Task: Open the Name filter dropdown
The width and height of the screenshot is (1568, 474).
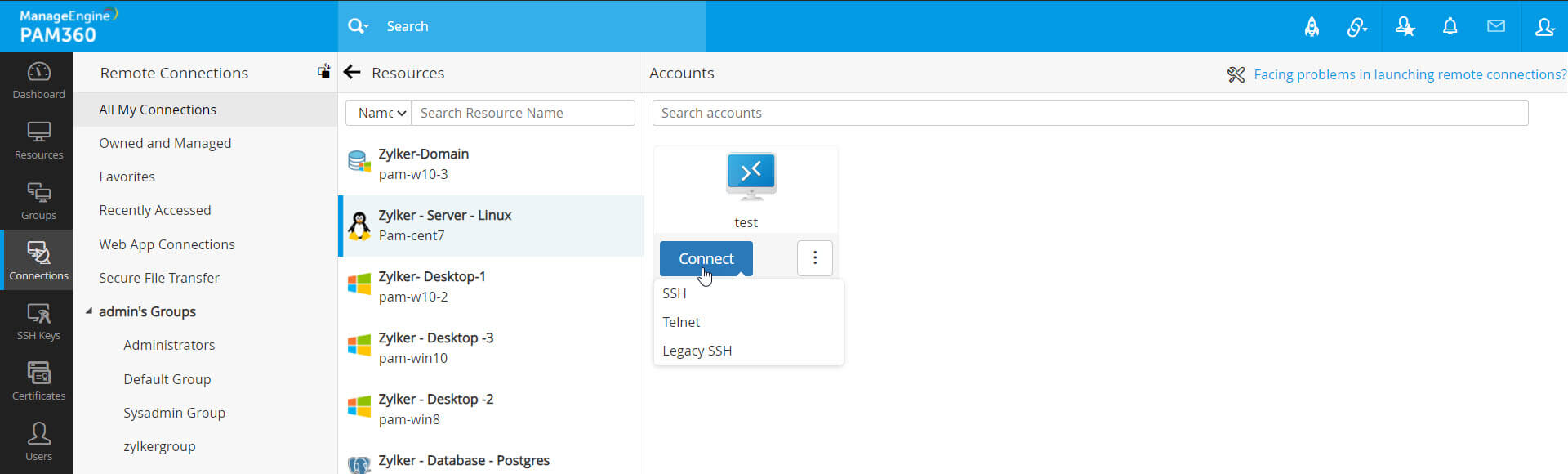Action: tap(379, 113)
